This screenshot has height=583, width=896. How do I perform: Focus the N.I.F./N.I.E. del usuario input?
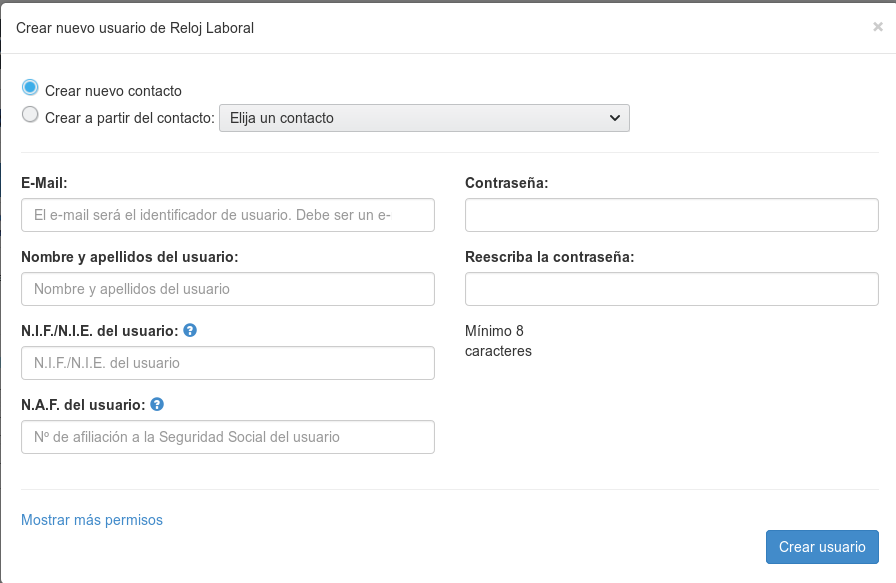click(228, 363)
